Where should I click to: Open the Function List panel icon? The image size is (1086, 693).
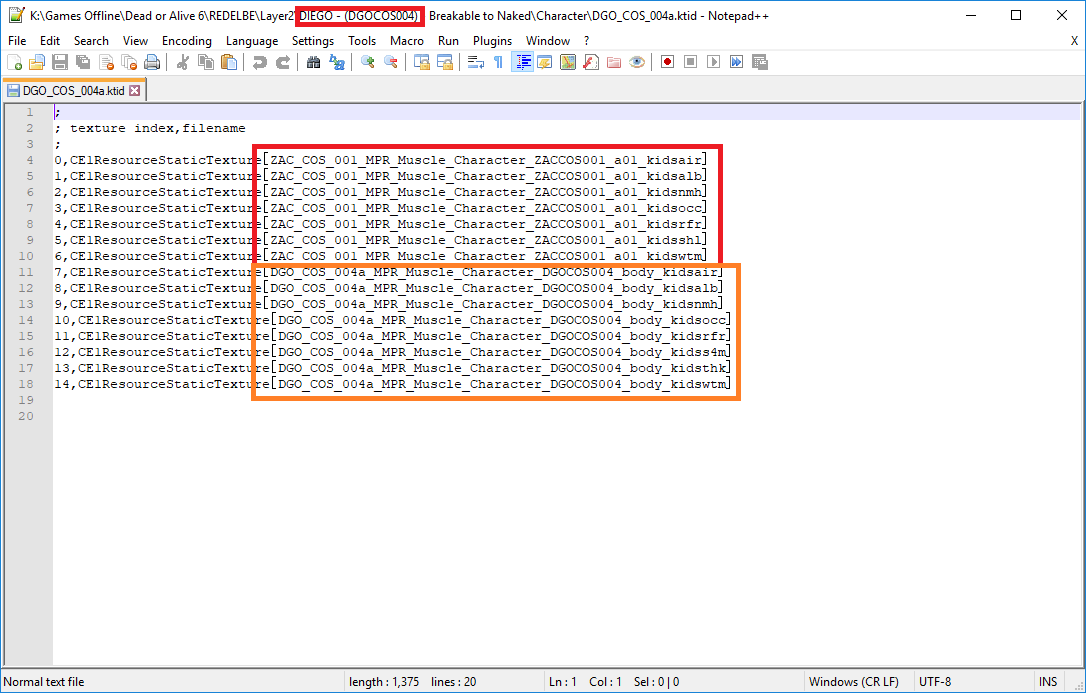click(591, 62)
